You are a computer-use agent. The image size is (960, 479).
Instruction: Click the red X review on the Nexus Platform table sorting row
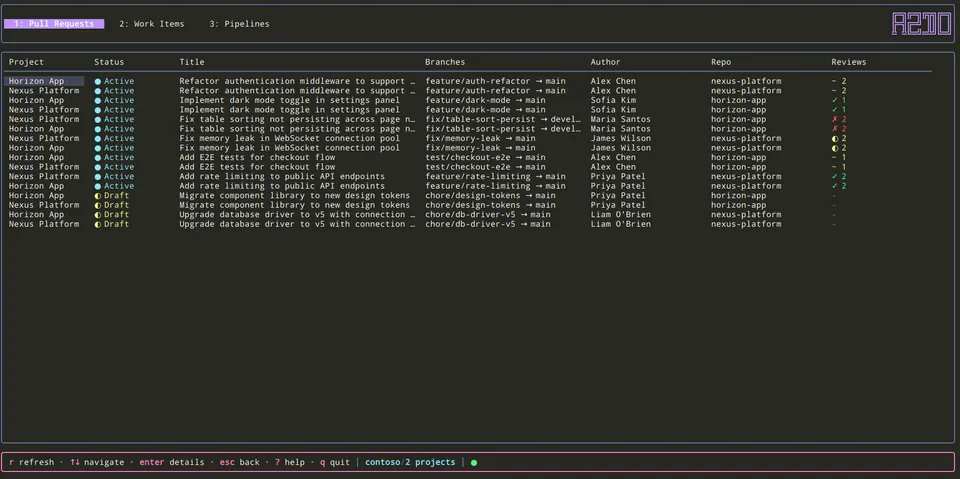coord(834,119)
